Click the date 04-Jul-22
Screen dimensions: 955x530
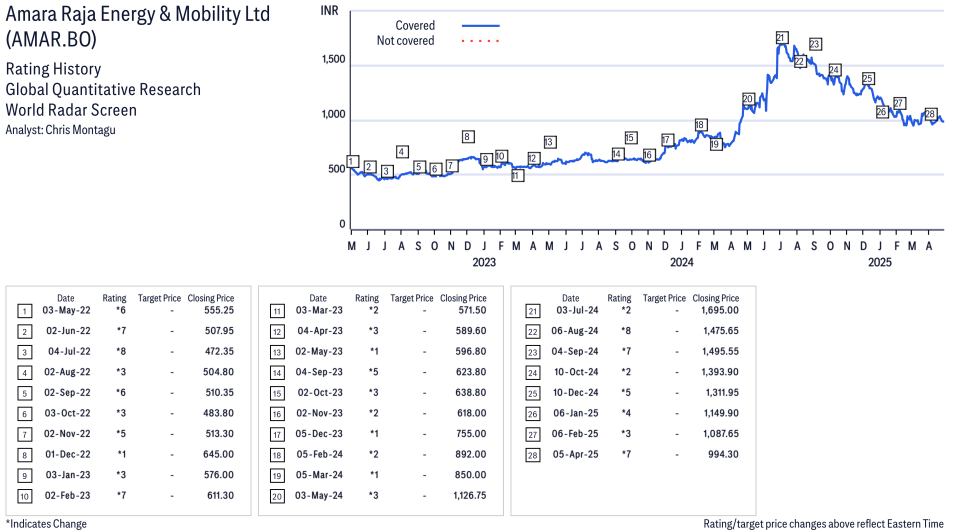69,352
